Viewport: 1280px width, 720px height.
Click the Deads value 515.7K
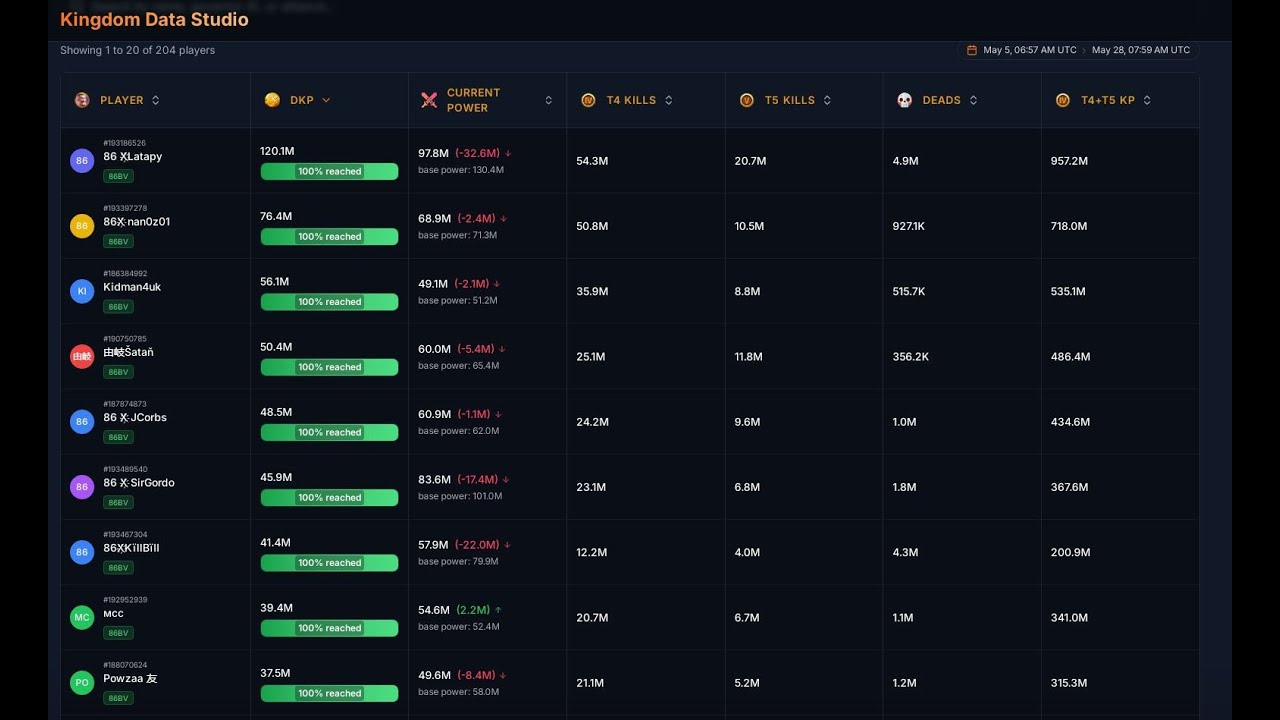909,291
